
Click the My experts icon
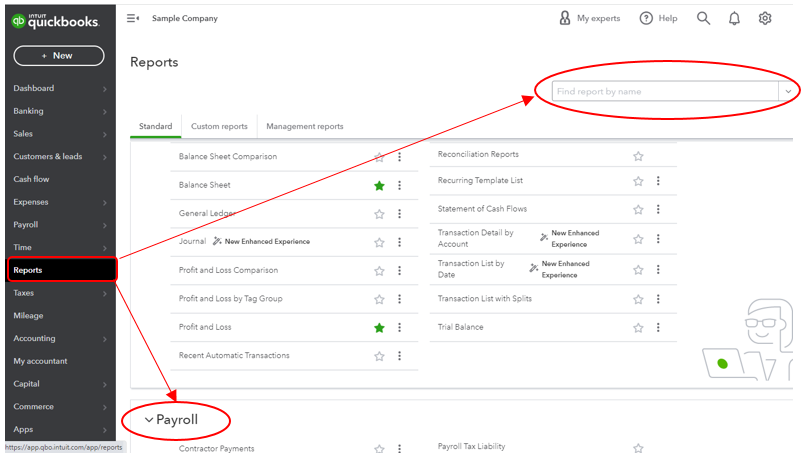tap(565, 18)
